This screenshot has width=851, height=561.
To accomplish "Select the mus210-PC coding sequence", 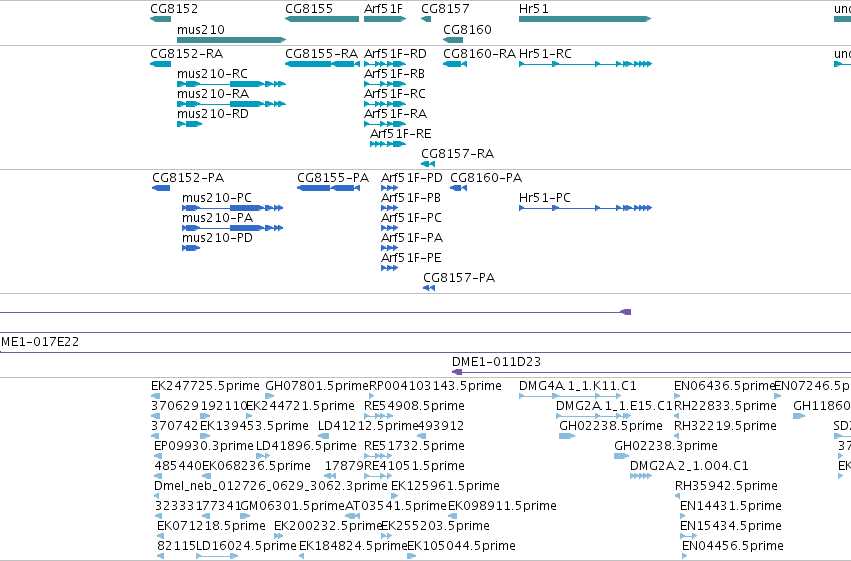I will tap(232, 208).
